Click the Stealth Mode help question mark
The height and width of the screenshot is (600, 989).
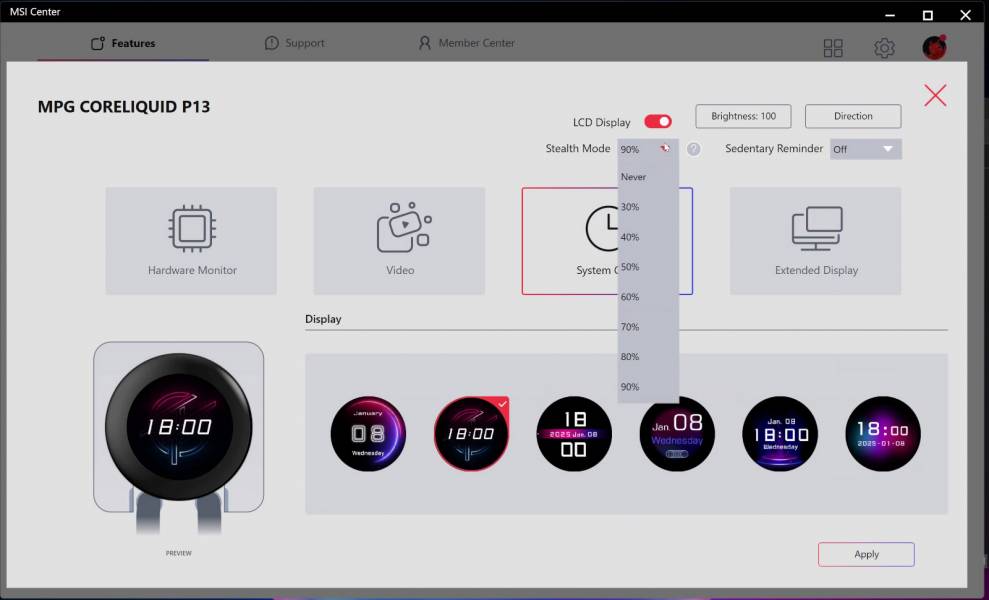click(693, 149)
